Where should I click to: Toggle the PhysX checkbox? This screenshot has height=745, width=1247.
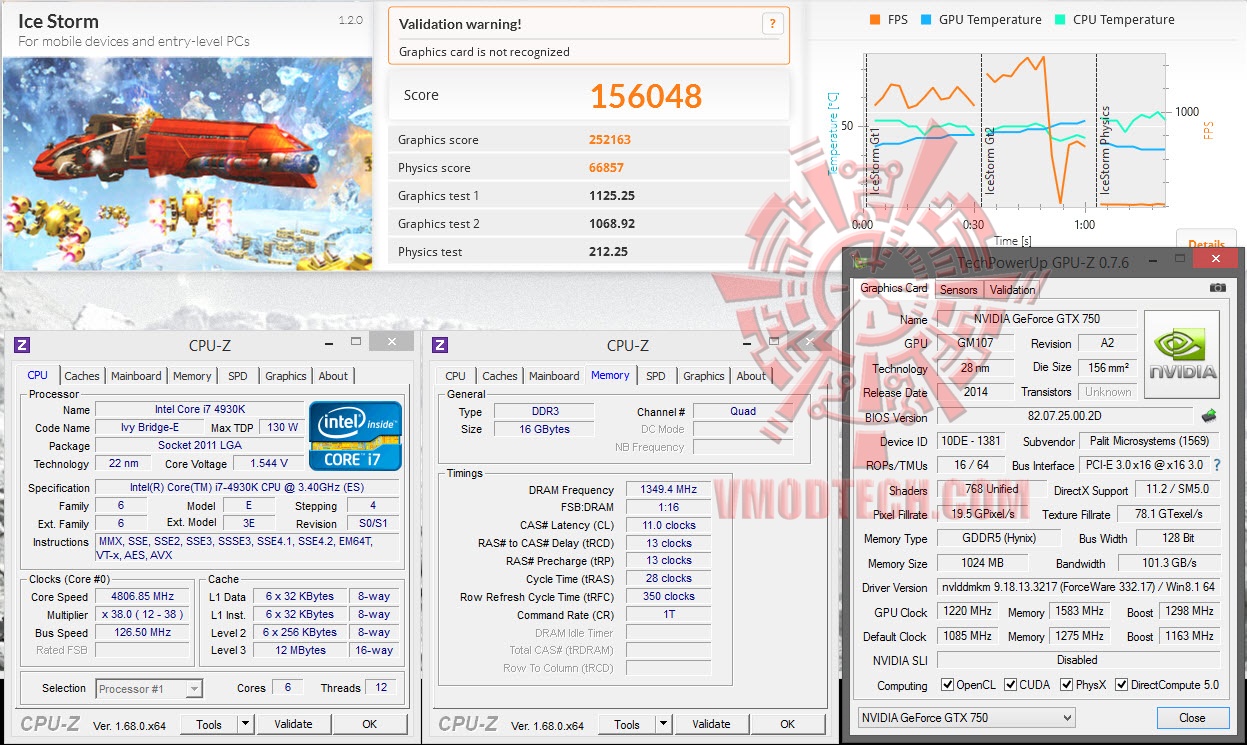point(1065,685)
